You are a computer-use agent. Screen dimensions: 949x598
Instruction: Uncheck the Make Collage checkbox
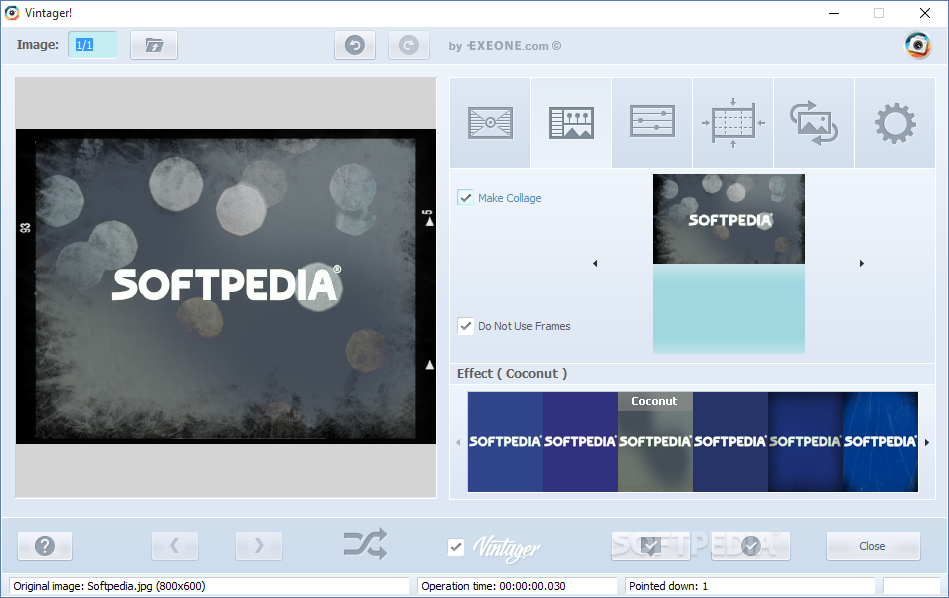pyautogui.click(x=465, y=198)
